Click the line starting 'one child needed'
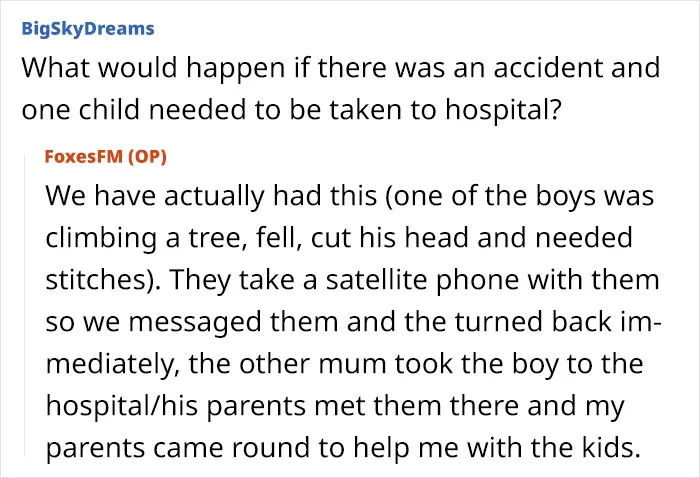Screen dimensions: 700x478 tap(291, 110)
